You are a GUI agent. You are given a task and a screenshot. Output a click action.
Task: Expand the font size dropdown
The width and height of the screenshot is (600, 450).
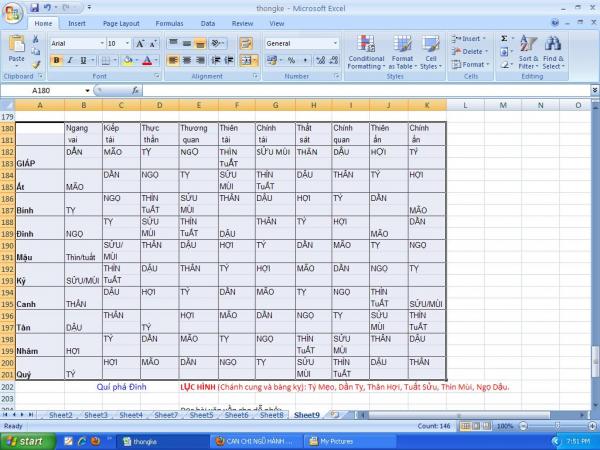126,44
